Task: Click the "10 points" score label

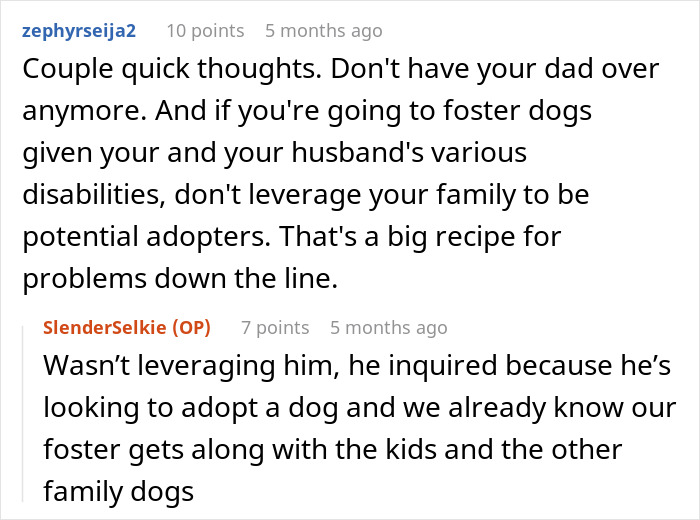Action: click(204, 31)
